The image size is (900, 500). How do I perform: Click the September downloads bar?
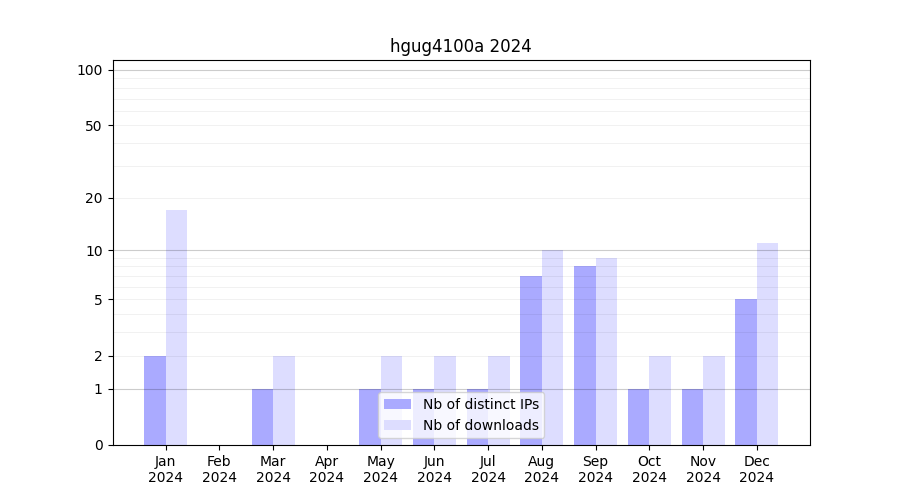tap(606, 351)
